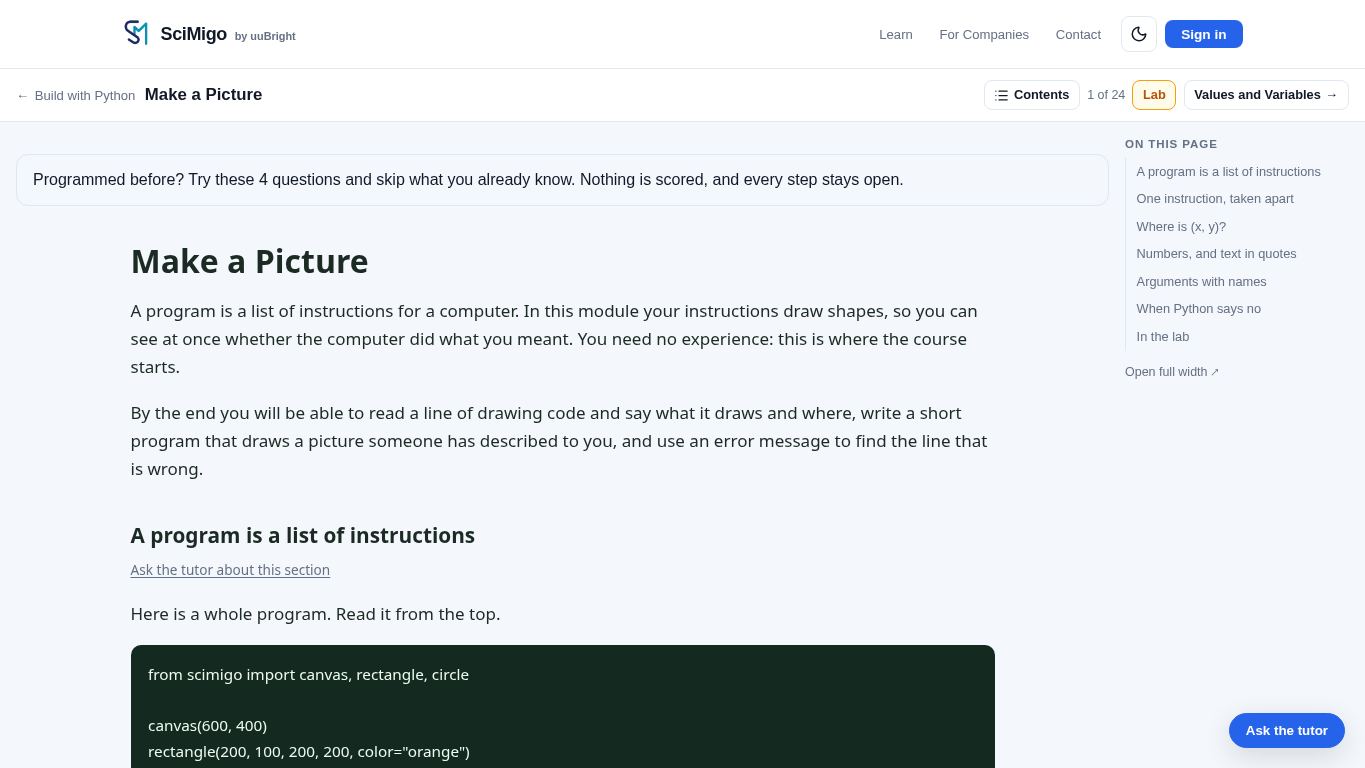Click the SciMigo logo icon
The height and width of the screenshot is (768, 1365).
pos(136,33)
